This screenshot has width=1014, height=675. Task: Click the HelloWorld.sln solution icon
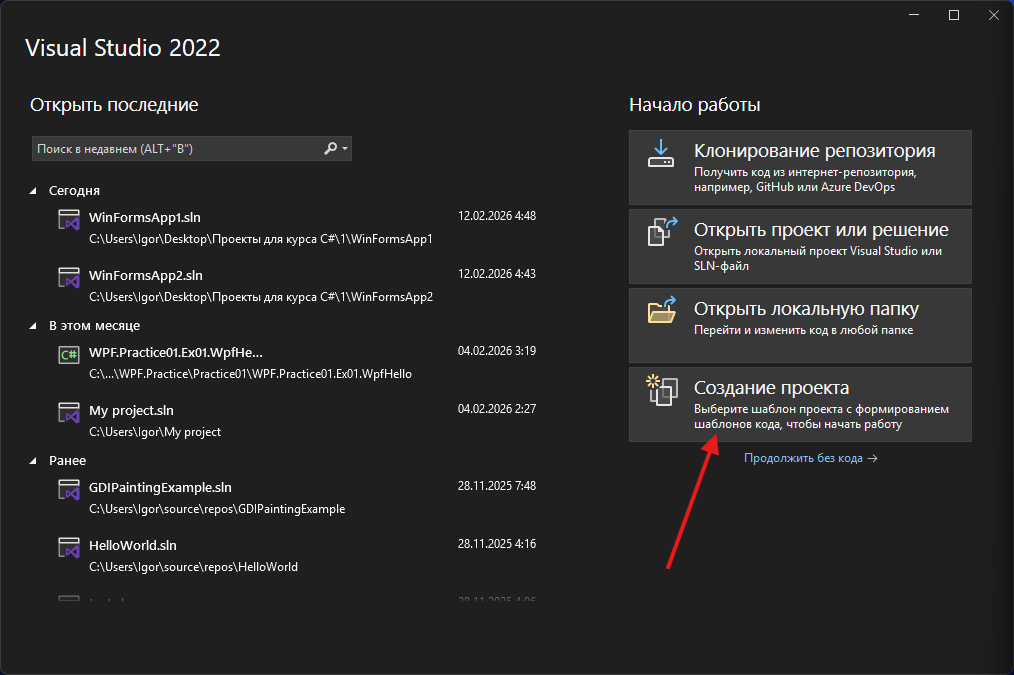(x=69, y=548)
